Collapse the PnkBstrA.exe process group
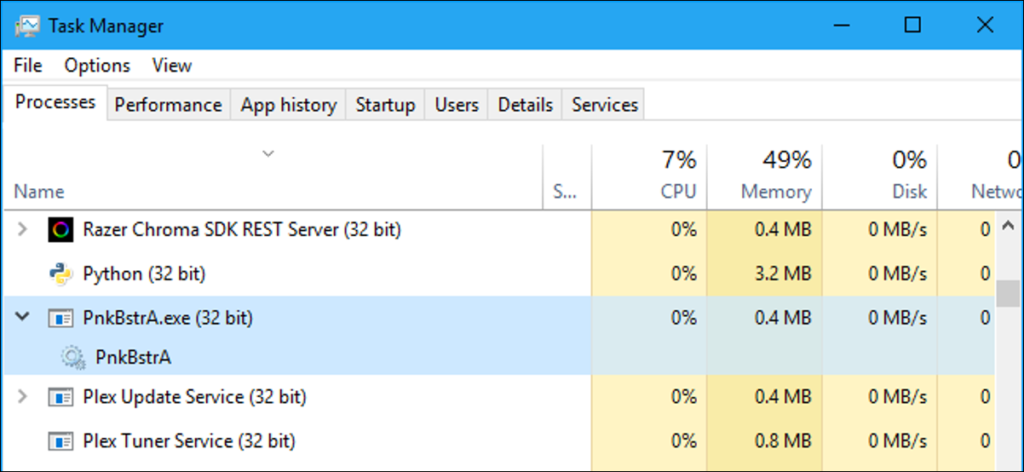The height and width of the screenshot is (472, 1024). coord(23,318)
